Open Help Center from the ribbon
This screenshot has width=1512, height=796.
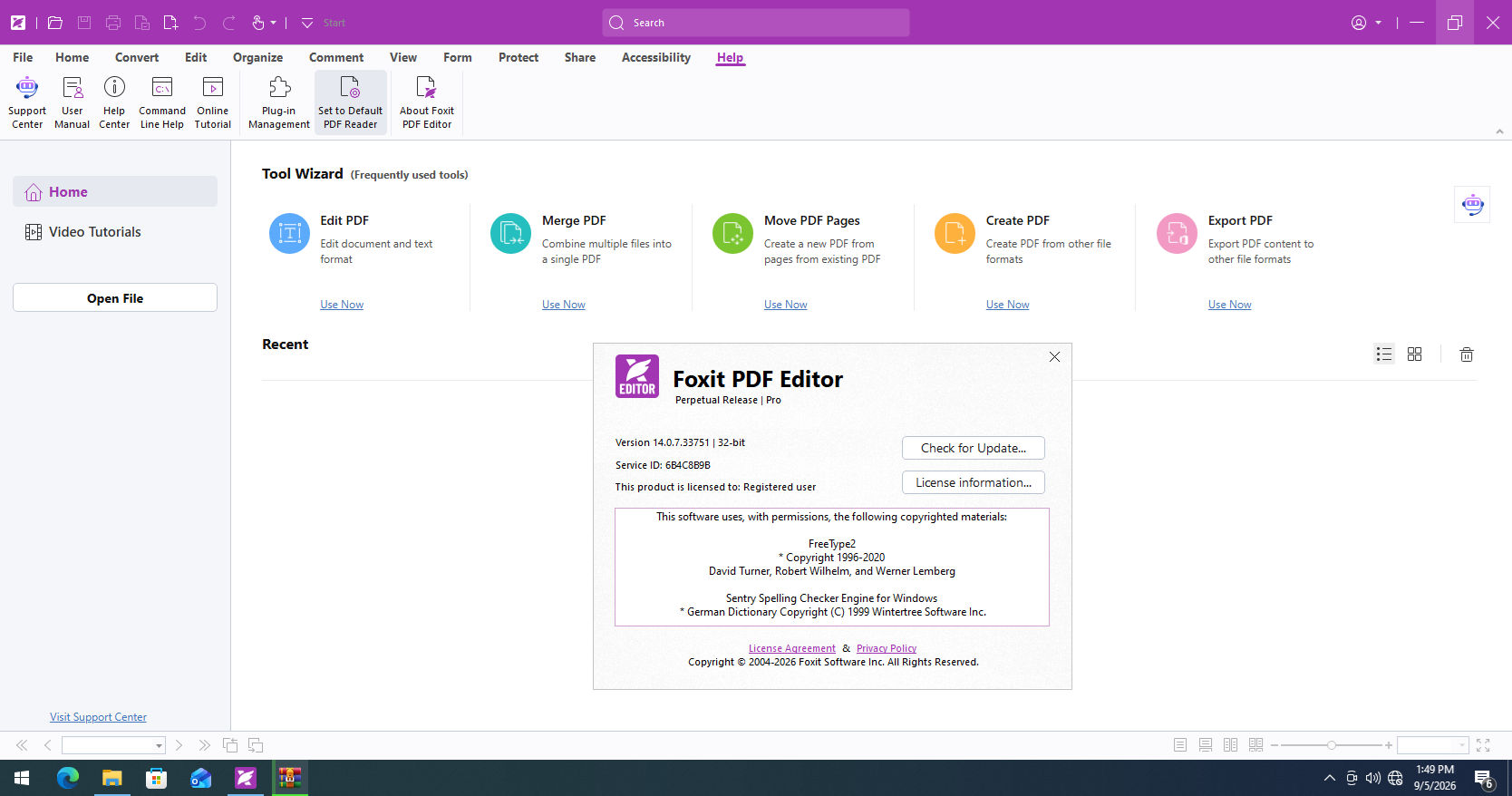coord(114,102)
